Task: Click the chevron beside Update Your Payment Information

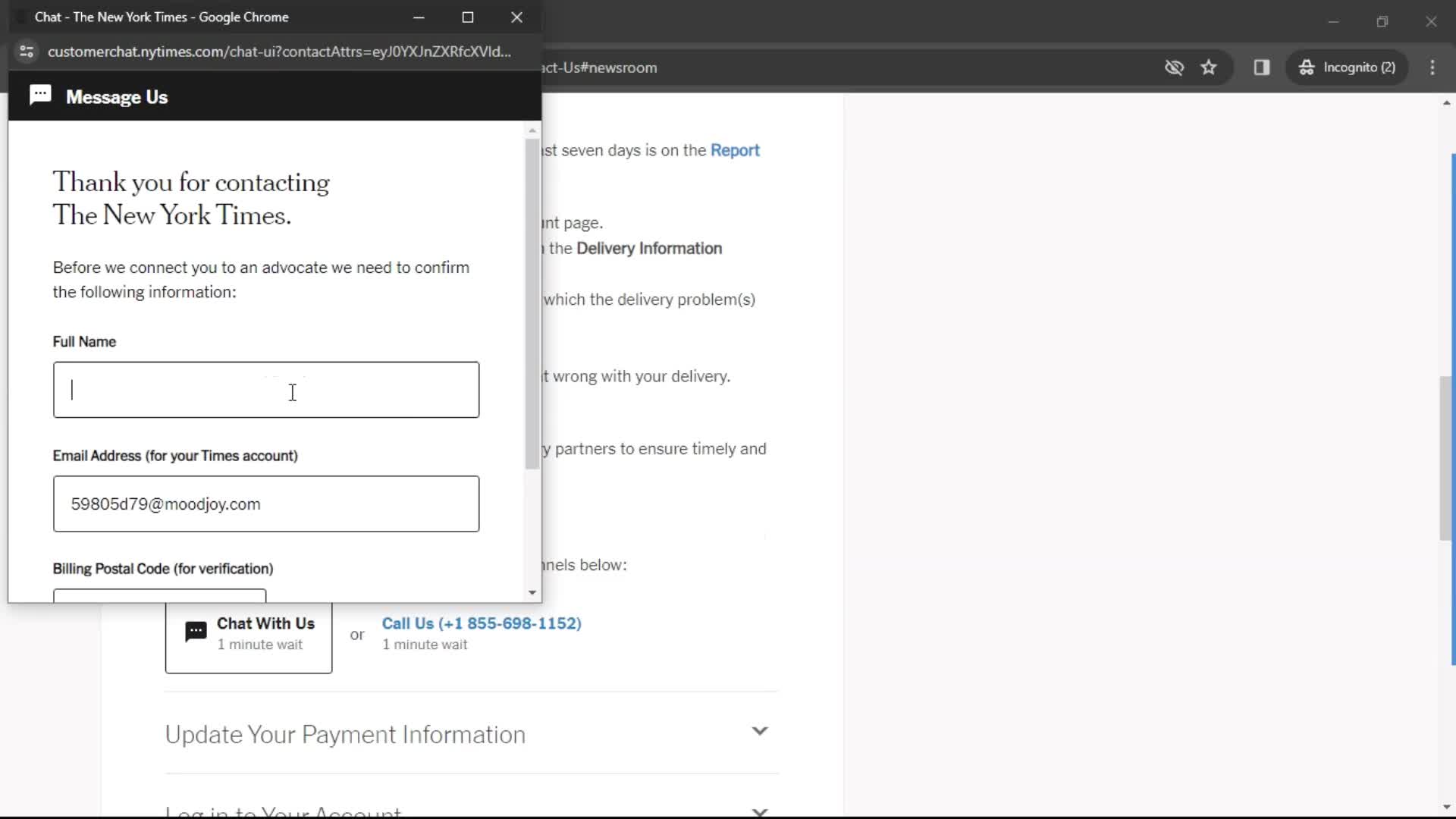Action: (x=760, y=731)
